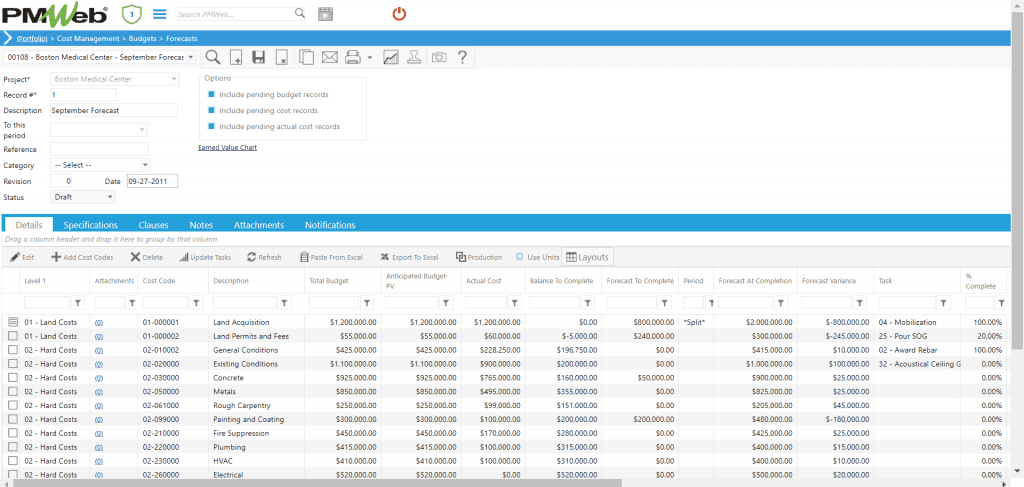Screen dimensions: 1024x487
Task: Click the delete record icon
Action: [281, 57]
